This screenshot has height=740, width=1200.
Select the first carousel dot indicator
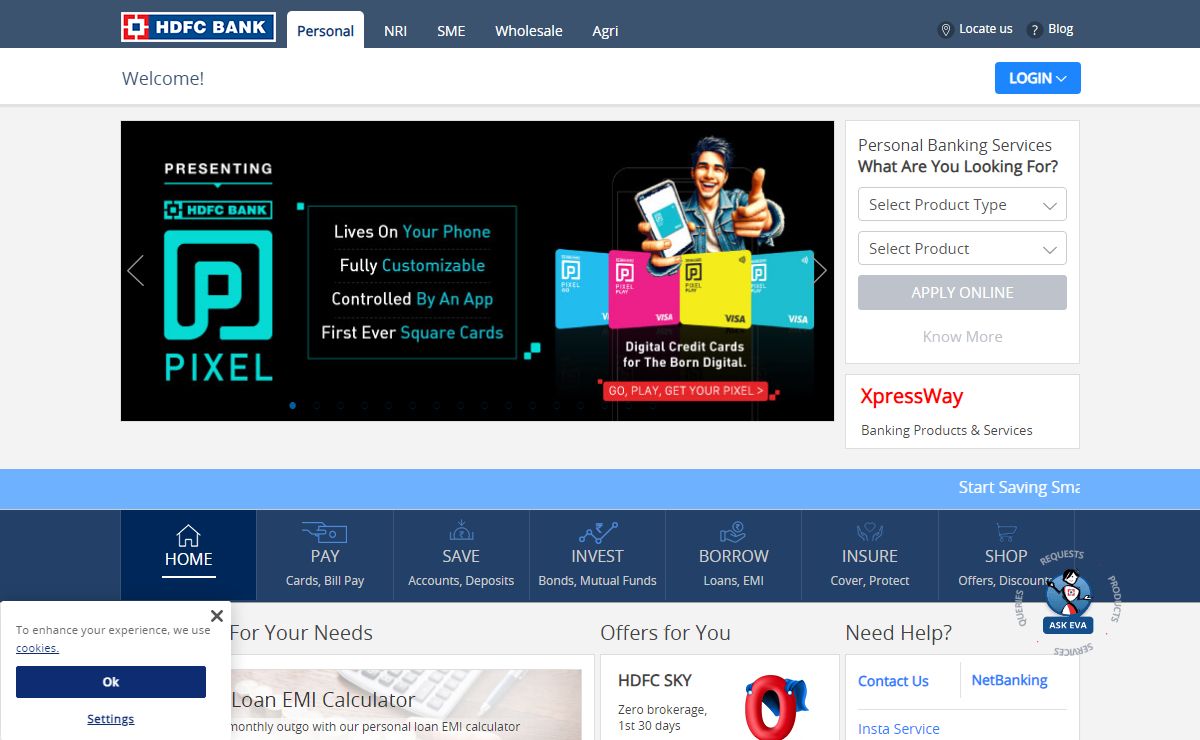(x=293, y=406)
